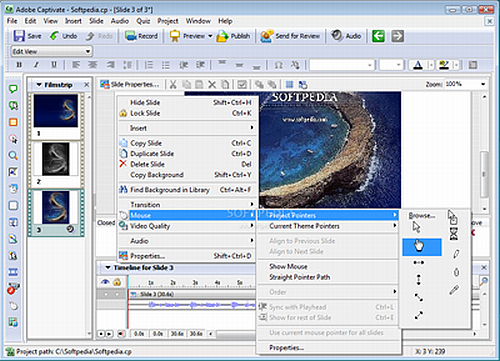Choose Delete Slide
This screenshot has width=500, height=361.
coord(188,164)
